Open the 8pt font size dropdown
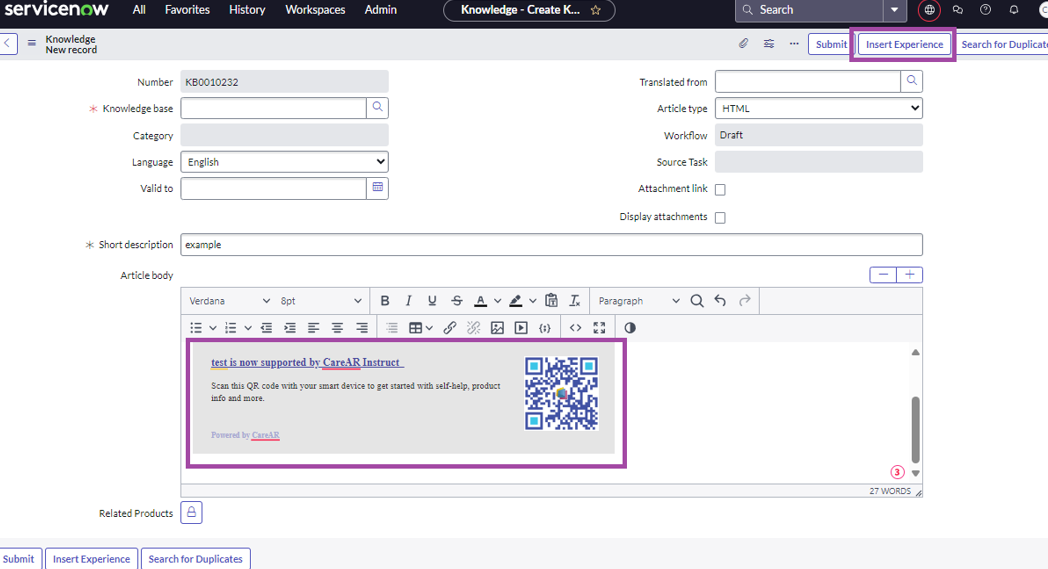The width and height of the screenshot is (1048, 569). 321,301
